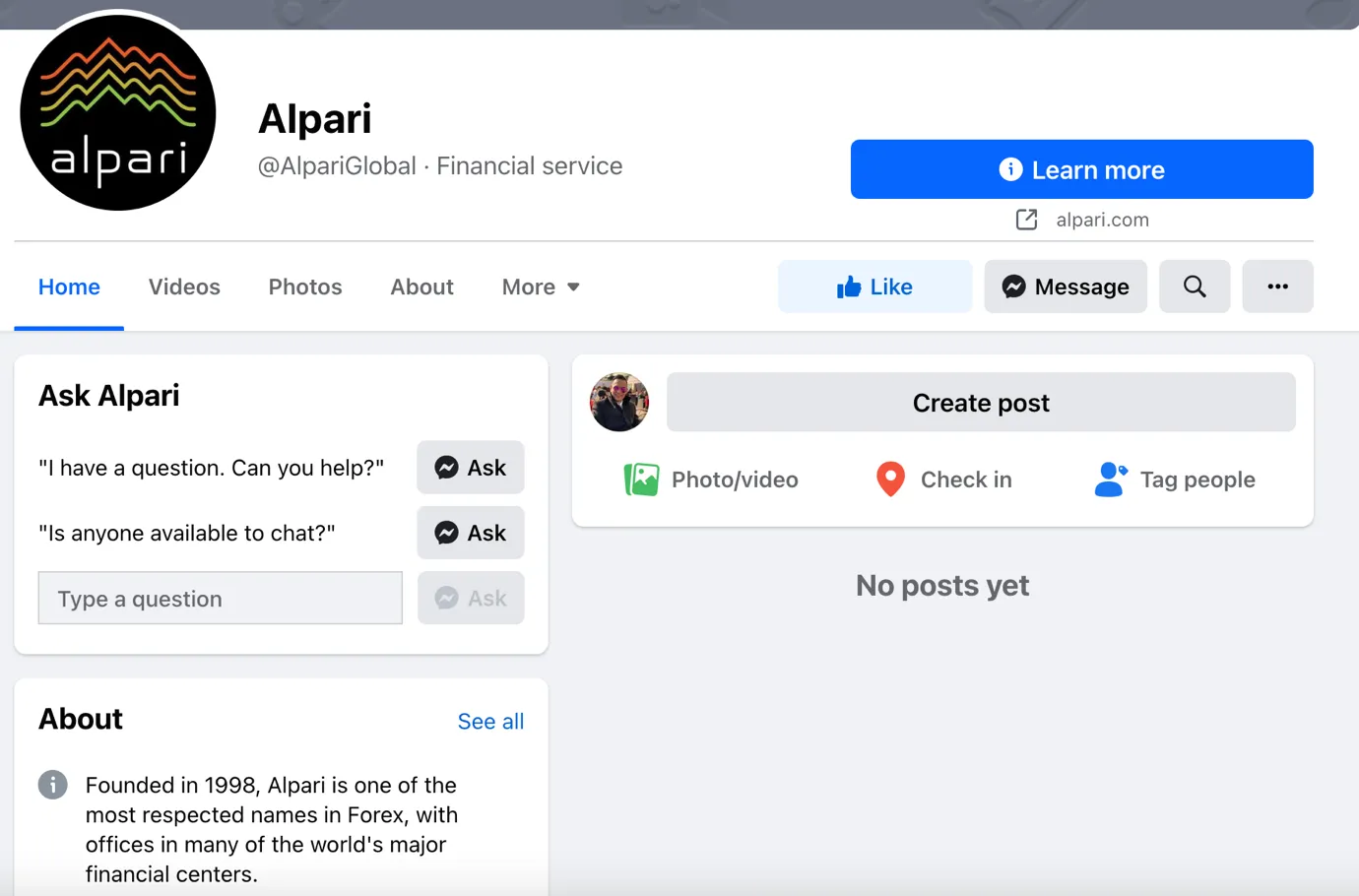This screenshot has height=896, width=1359.
Task: Go to the About tab
Action: point(421,287)
